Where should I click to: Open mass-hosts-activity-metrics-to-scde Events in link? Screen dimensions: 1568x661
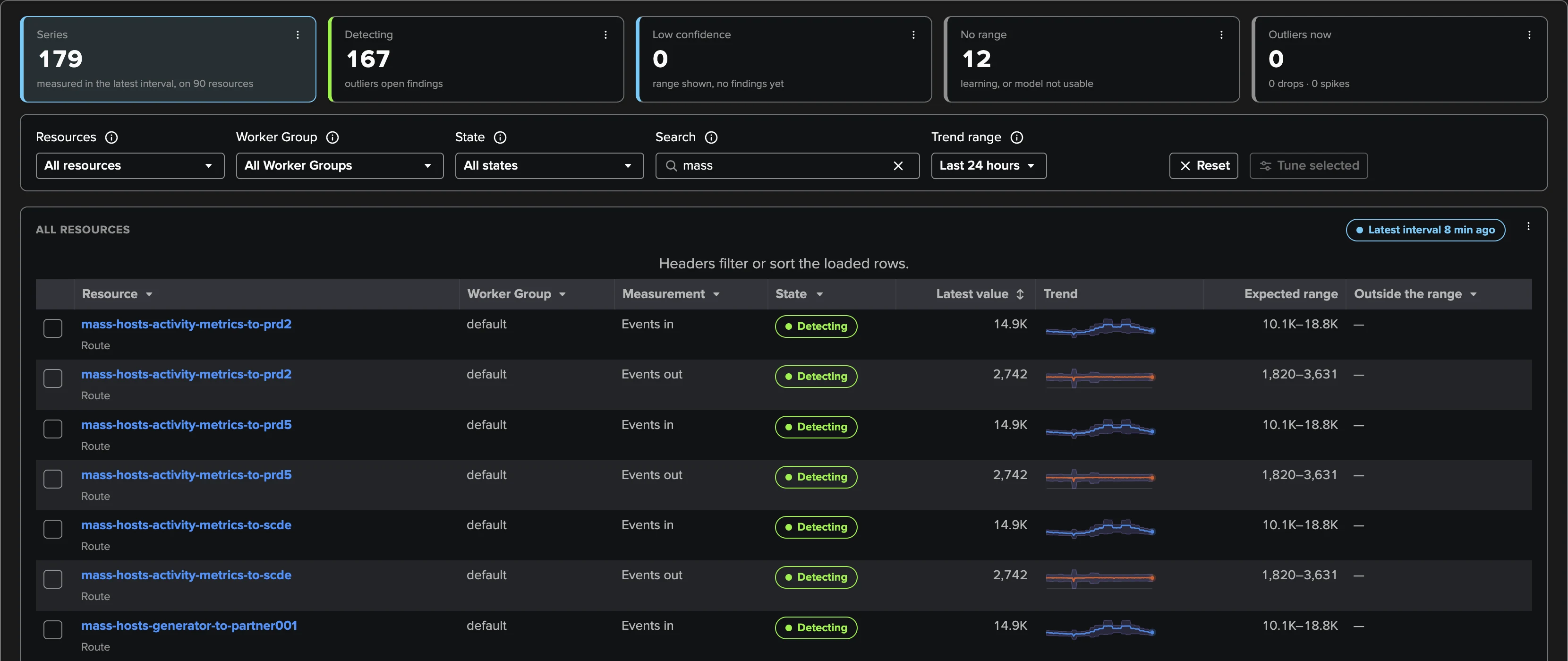coord(186,525)
